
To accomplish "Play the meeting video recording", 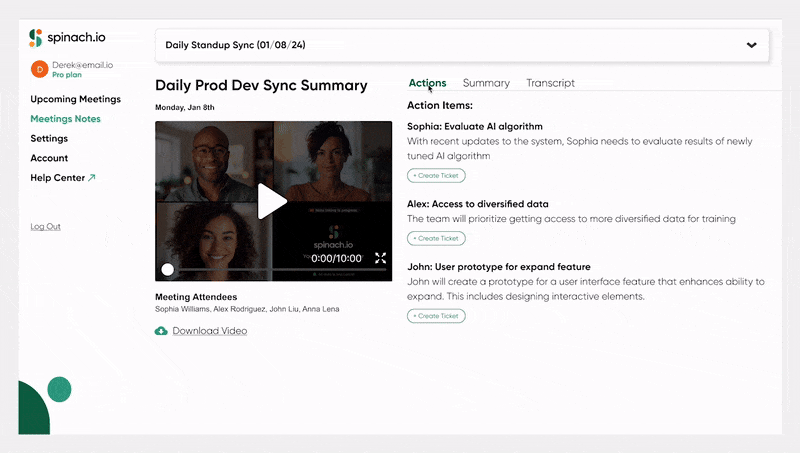I will 271,201.
